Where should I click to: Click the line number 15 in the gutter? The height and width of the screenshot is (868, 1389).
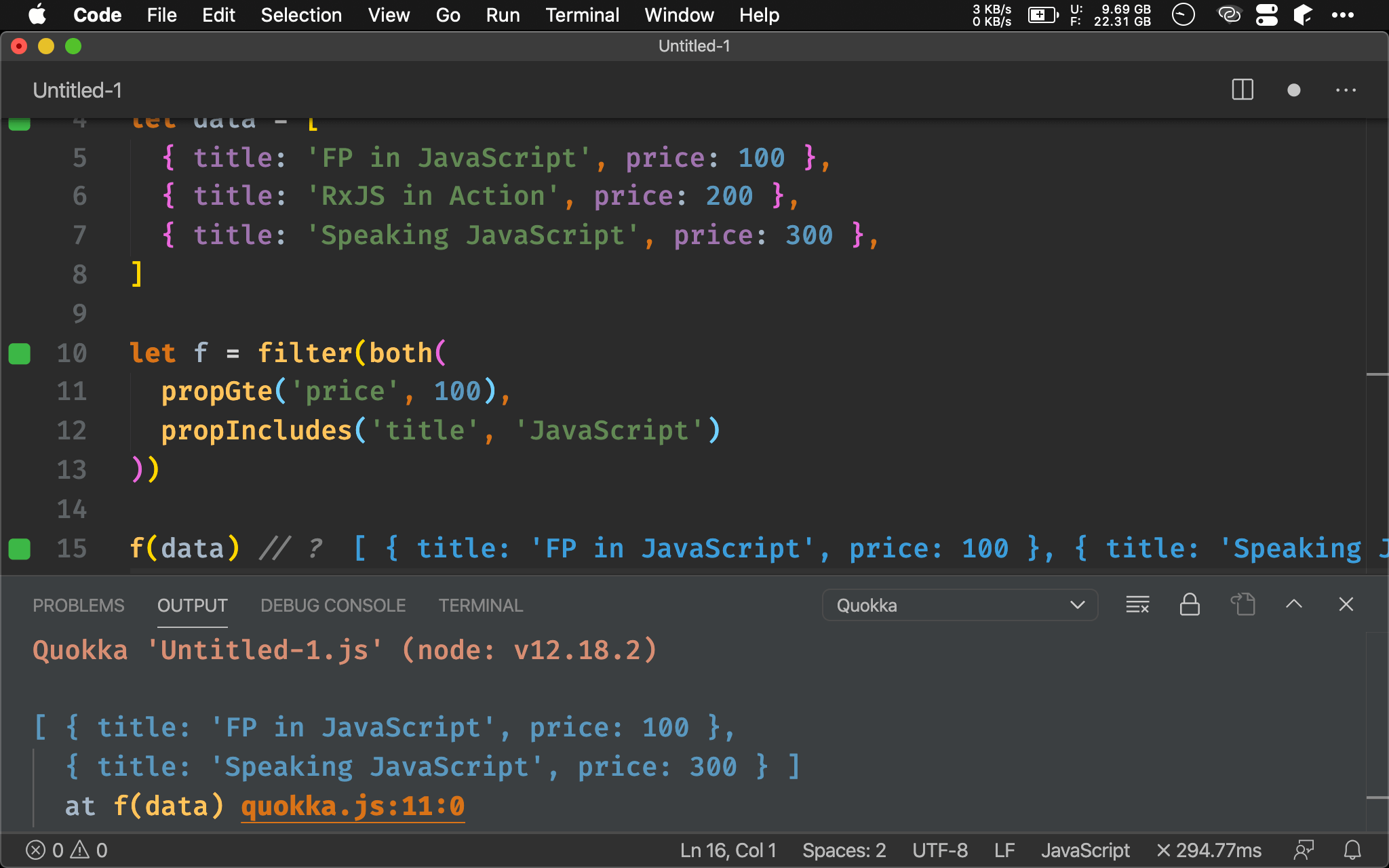[72, 549]
